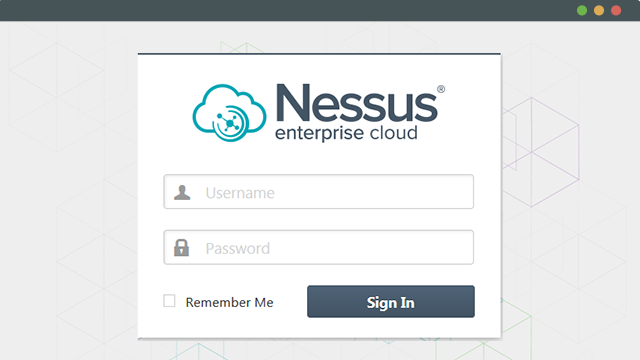Click the purple cube outline in background
The image size is (640, 360).
click(541, 152)
